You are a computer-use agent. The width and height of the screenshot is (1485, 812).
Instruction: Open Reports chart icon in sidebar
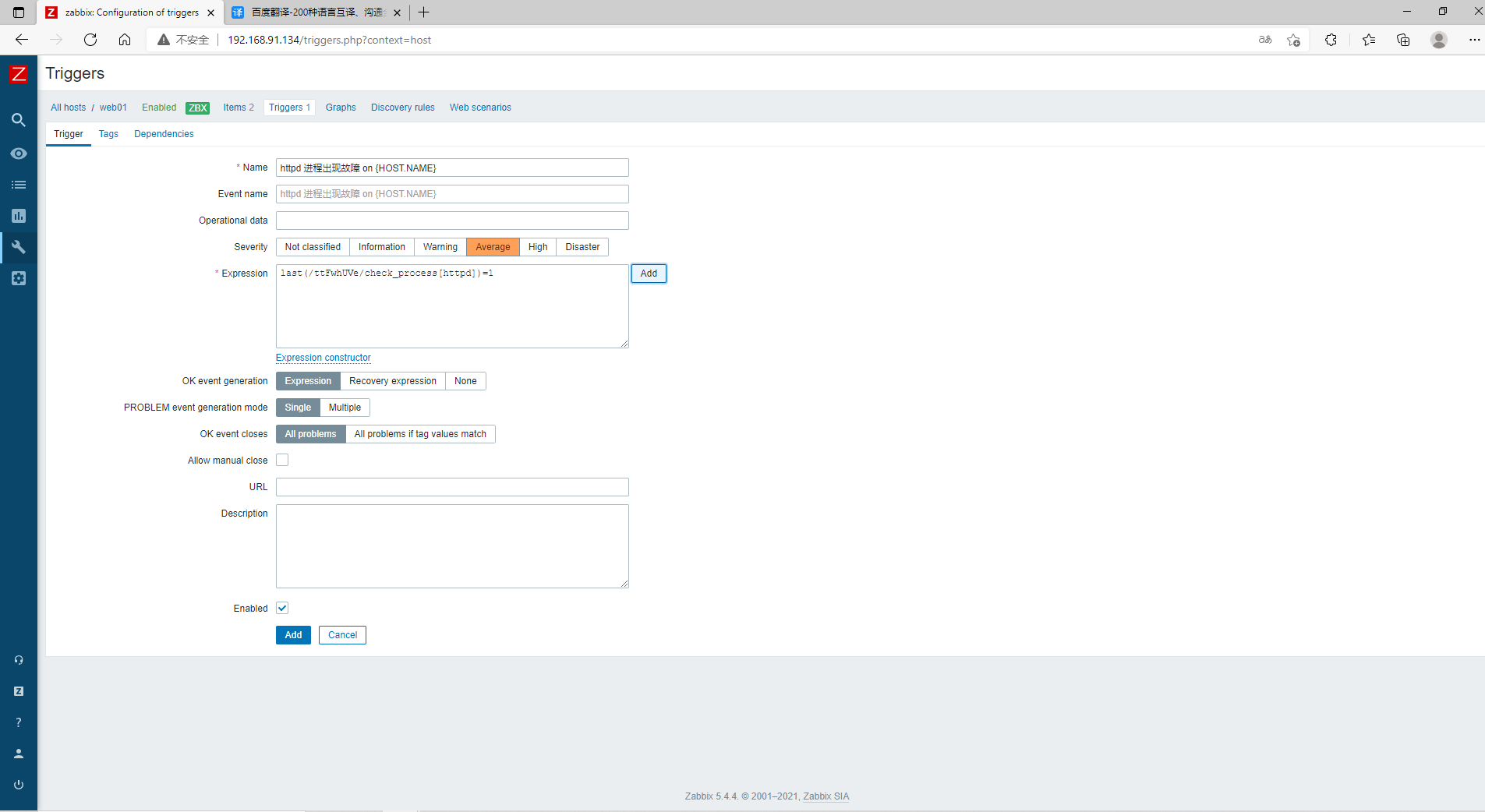(19, 216)
